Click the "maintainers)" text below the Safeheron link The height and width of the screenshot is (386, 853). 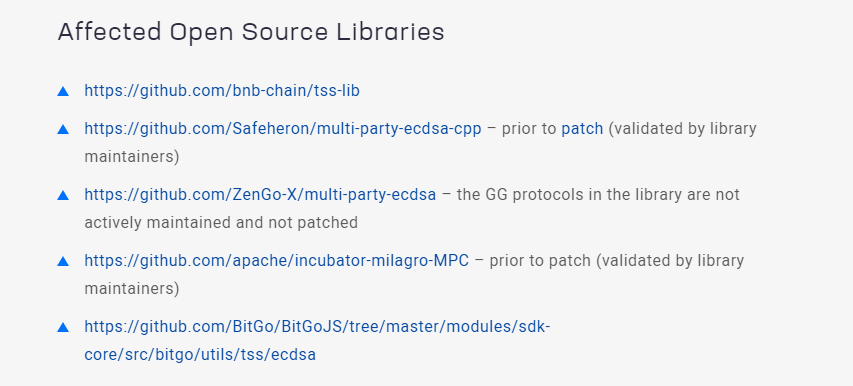[x=132, y=157]
